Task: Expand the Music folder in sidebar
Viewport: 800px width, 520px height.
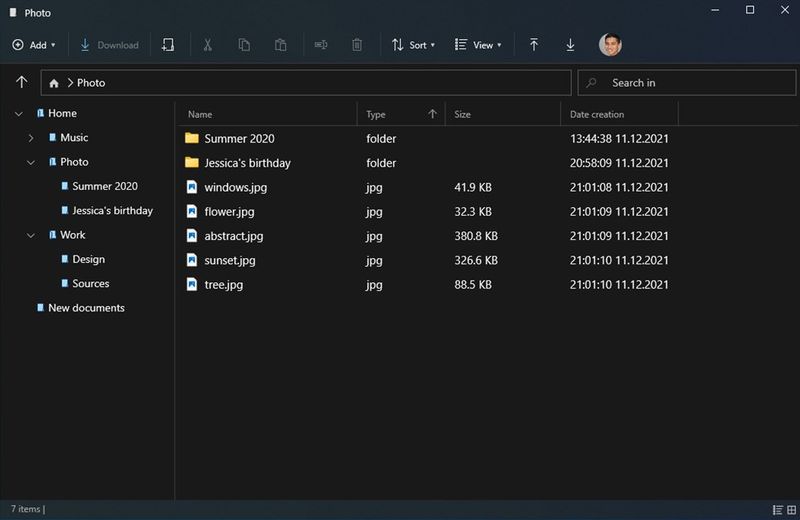Action: tap(31, 138)
